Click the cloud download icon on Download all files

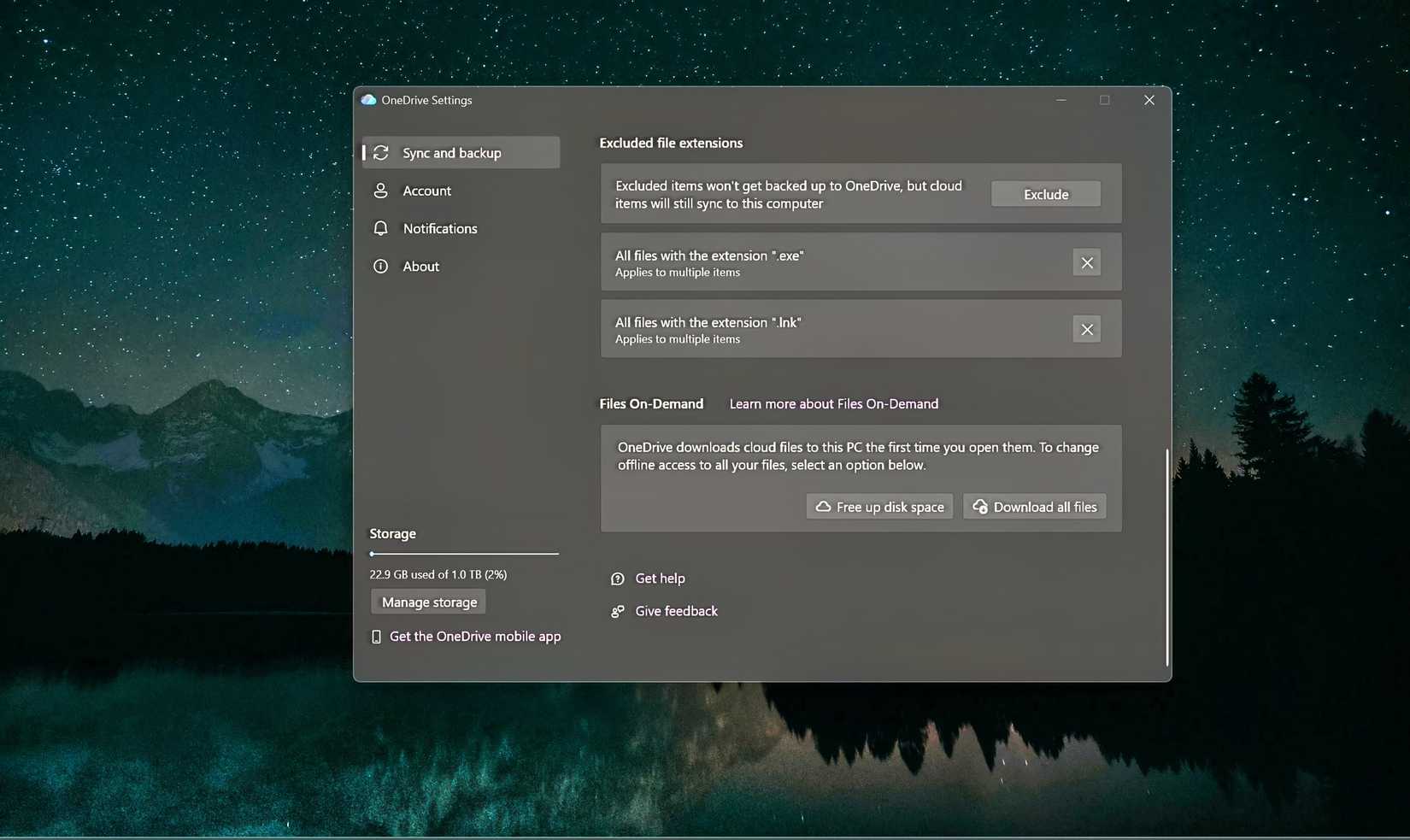pyautogui.click(x=980, y=507)
